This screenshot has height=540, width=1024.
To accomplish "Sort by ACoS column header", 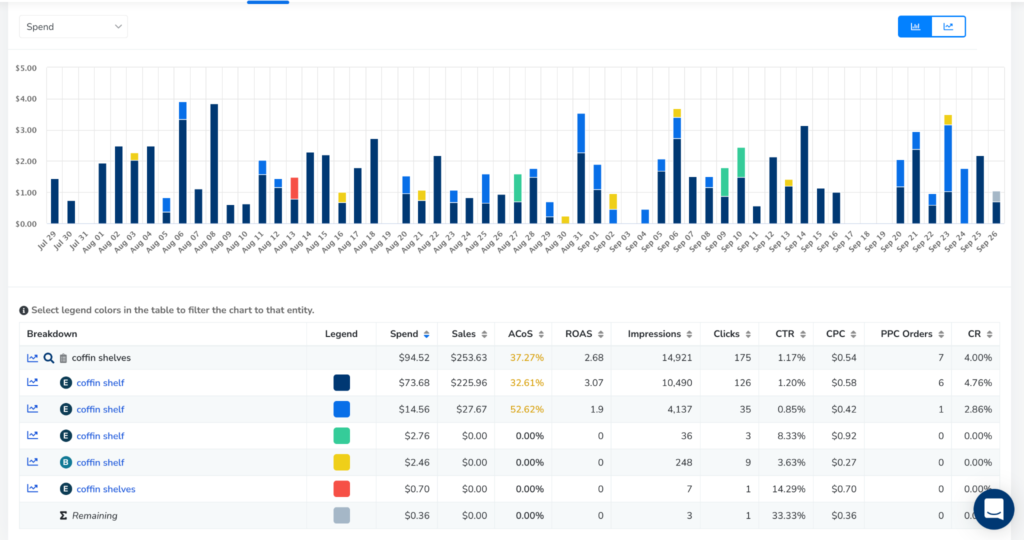I will pyautogui.click(x=524, y=334).
